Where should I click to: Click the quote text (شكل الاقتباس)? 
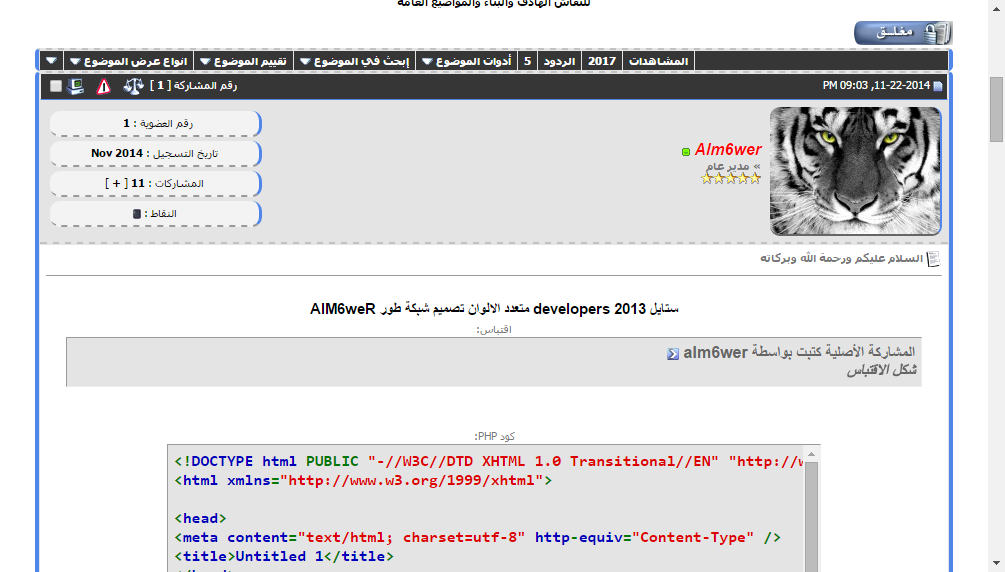point(881,370)
